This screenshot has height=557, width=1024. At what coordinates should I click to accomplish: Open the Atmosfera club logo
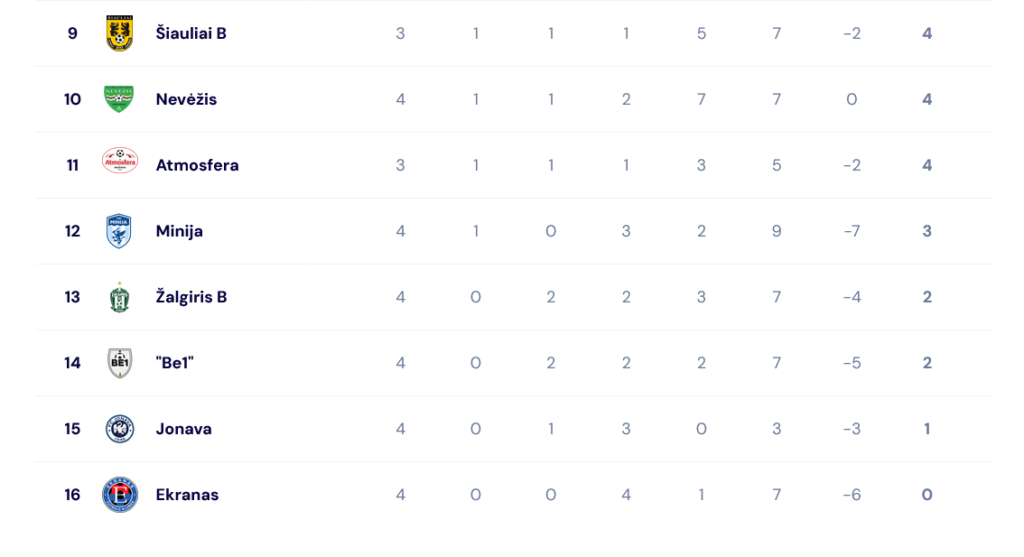(x=120, y=161)
